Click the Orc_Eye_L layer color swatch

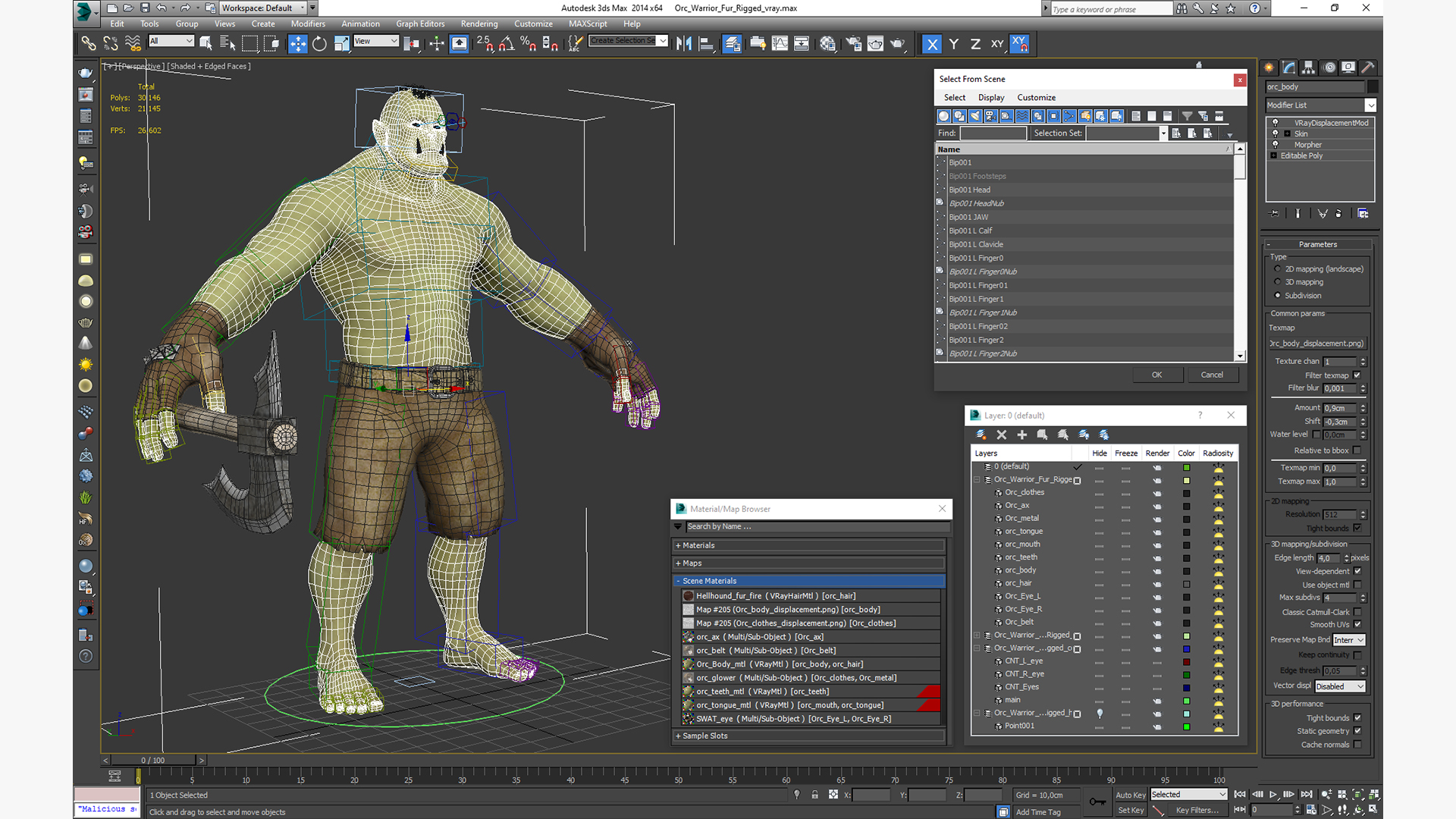pos(1186,597)
